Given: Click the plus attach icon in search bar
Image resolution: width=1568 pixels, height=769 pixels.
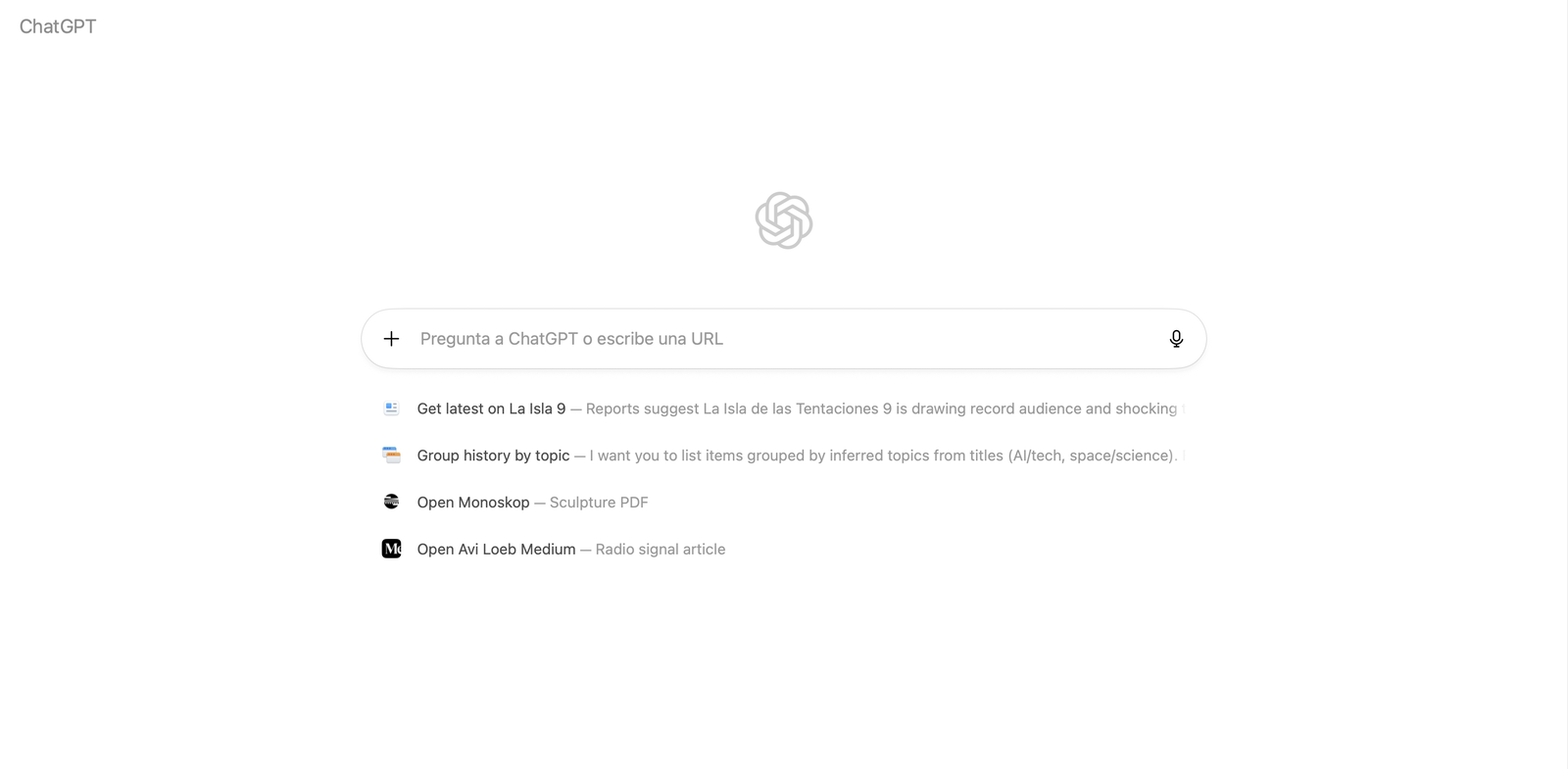Looking at the screenshot, I should 391,339.
